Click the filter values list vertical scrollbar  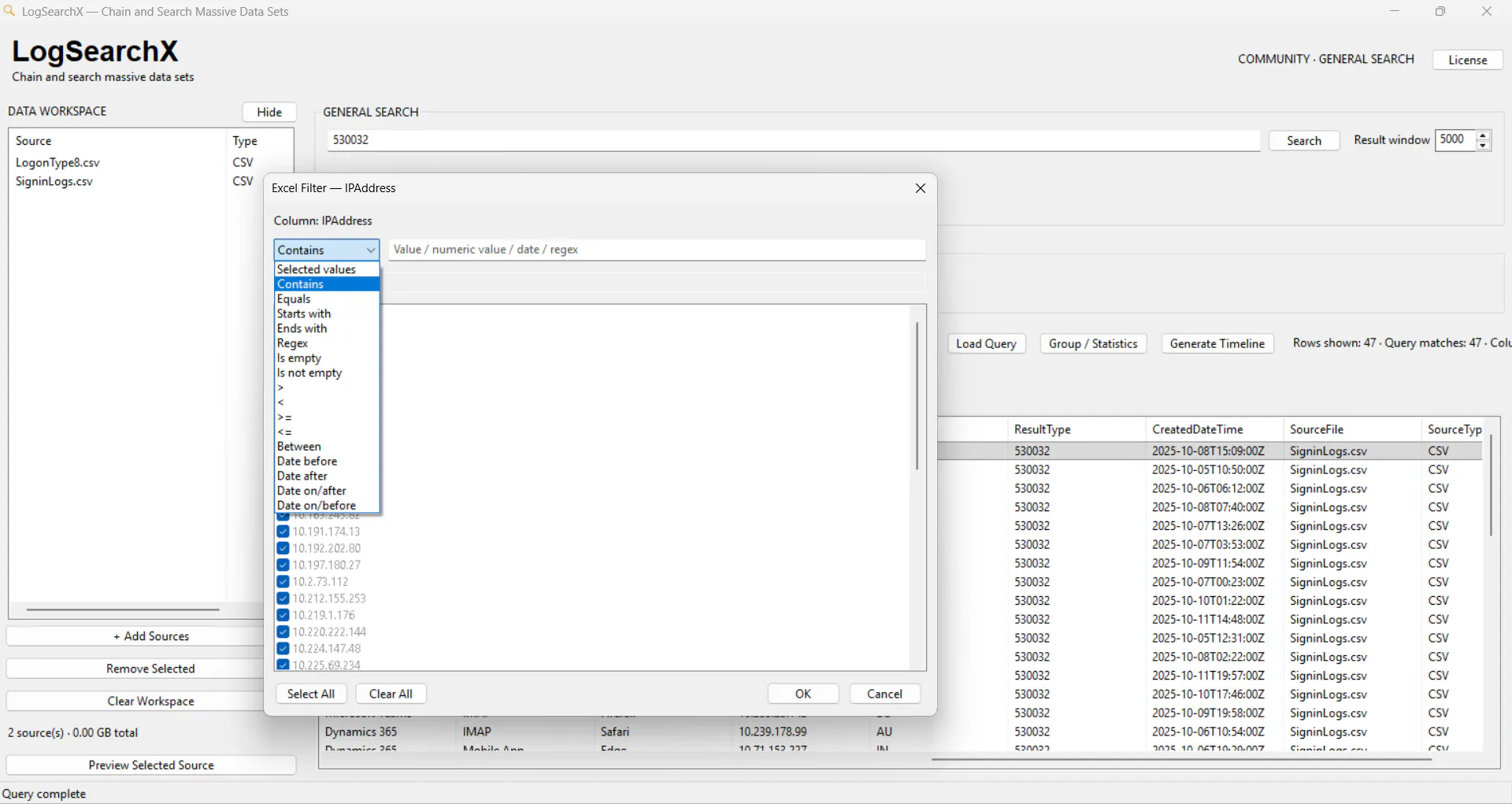coord(917,395)
